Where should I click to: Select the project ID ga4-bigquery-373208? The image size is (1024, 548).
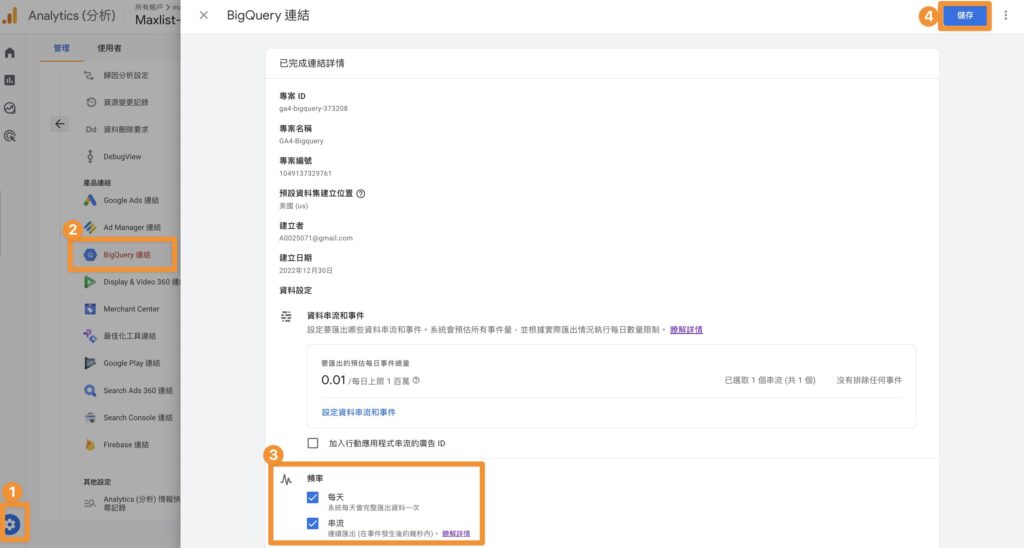point(313,108)
